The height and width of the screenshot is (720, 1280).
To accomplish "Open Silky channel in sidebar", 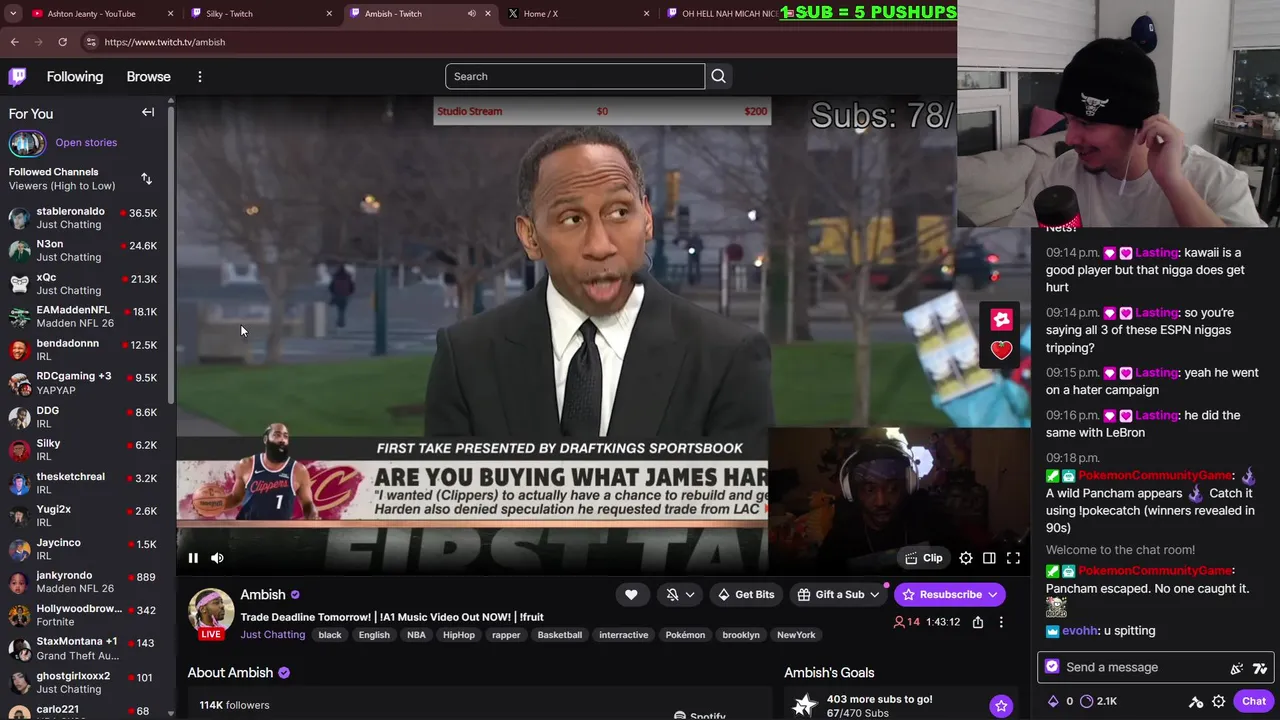I will tap(84, 450).
